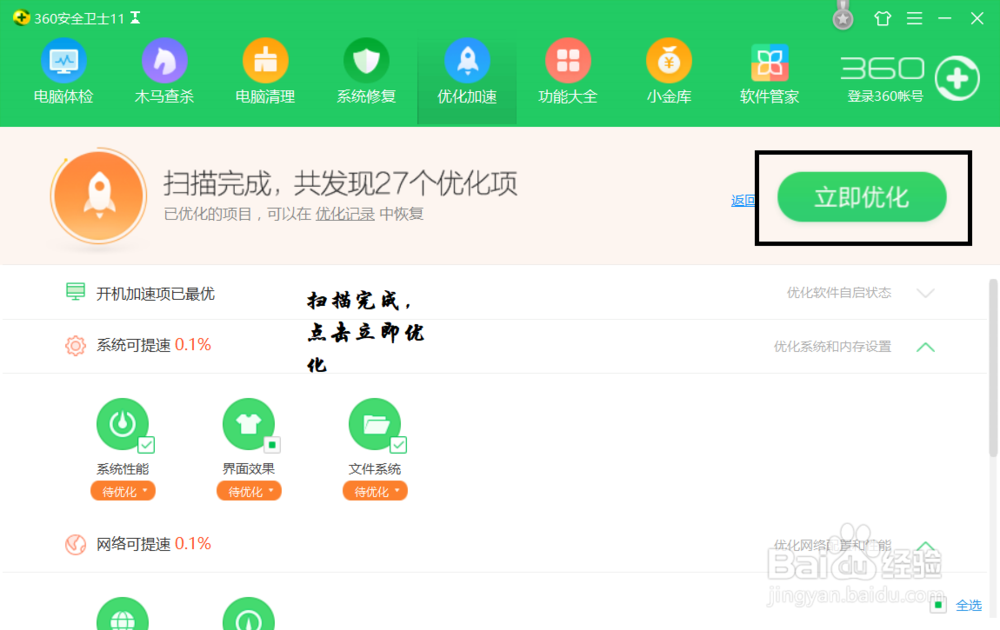Click the 立即优化 optimize button
Image resolution: width=1000 pixels, height=630 pixels.
[862, 197]
